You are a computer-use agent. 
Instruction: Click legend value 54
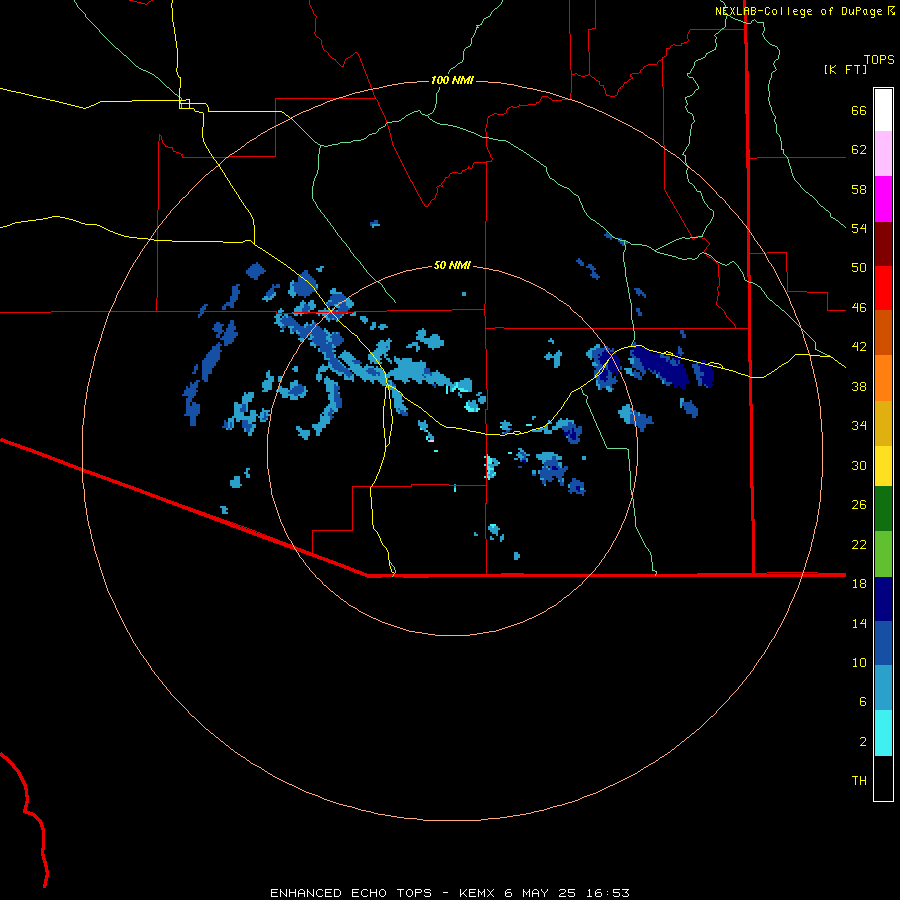(859, 228)
